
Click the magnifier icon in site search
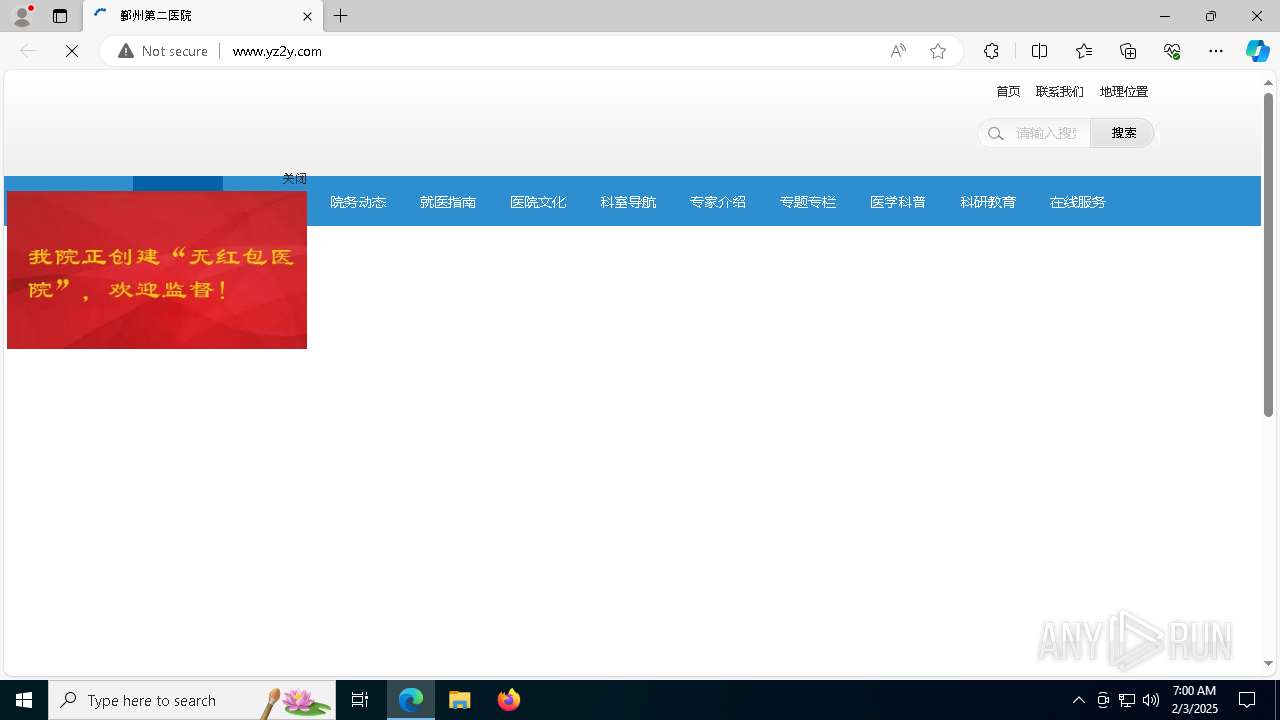[995, 133]
